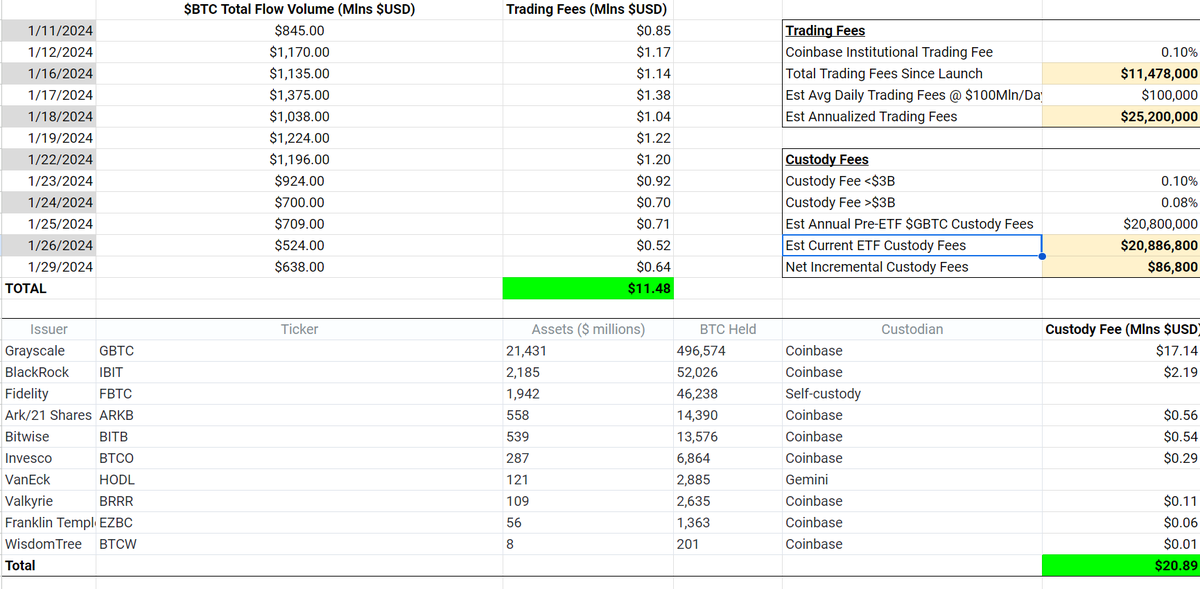Viewport: 1200px width, 589px height.
Task: Select the 'Custodian' column header
Action: [x=912, y=329]
